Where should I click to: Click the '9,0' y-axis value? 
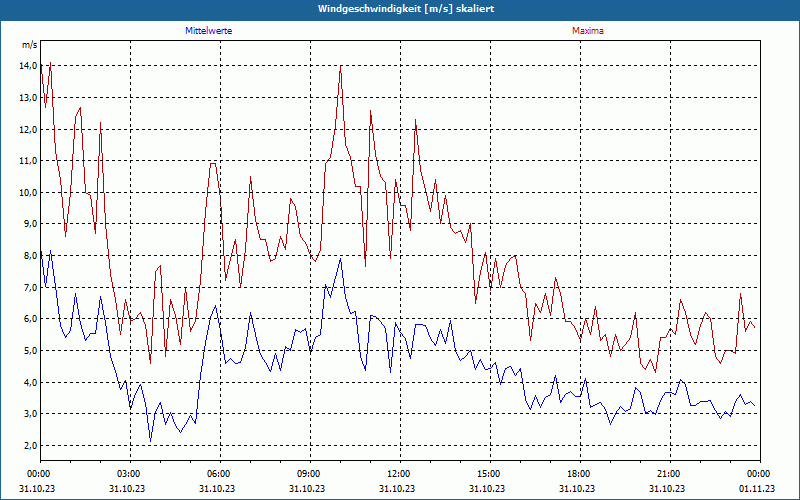tap(30, 224)
